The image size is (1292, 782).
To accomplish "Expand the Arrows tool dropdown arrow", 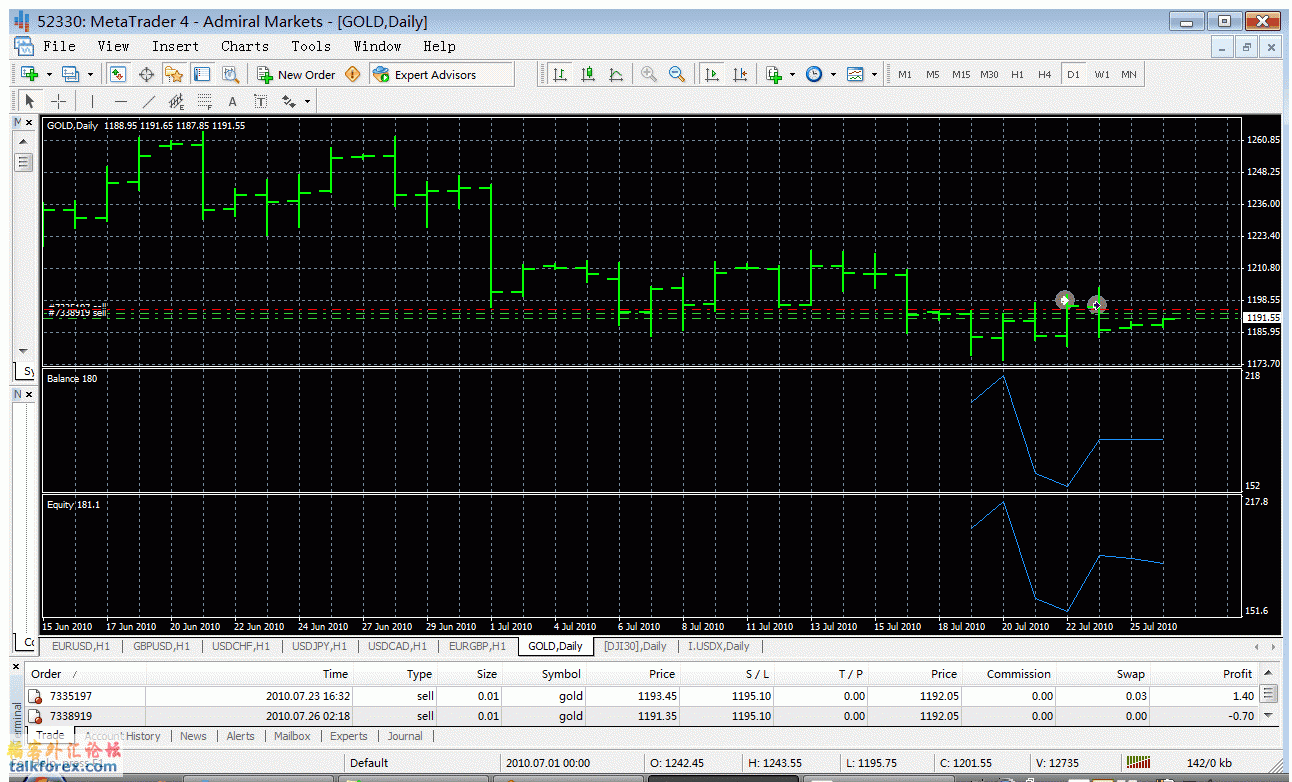I will click(x=307, y=101).
